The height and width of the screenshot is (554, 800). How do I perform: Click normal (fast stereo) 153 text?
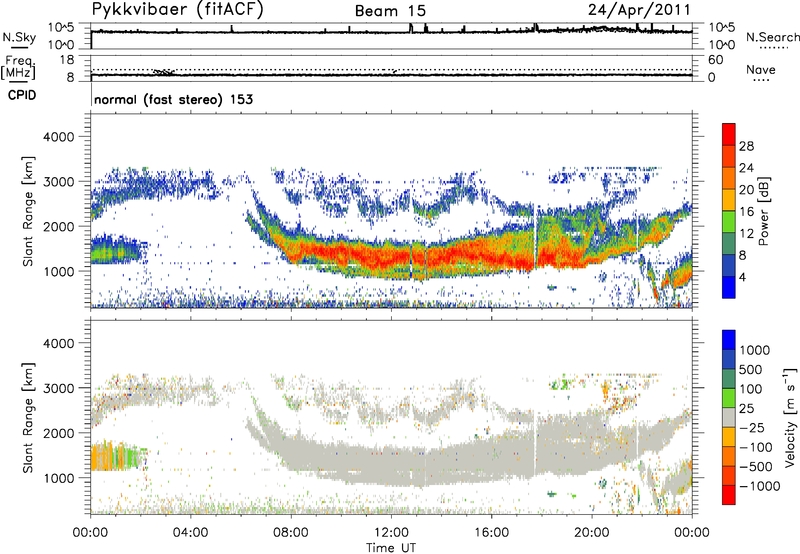pyautogui.click(x=173, y=99)
